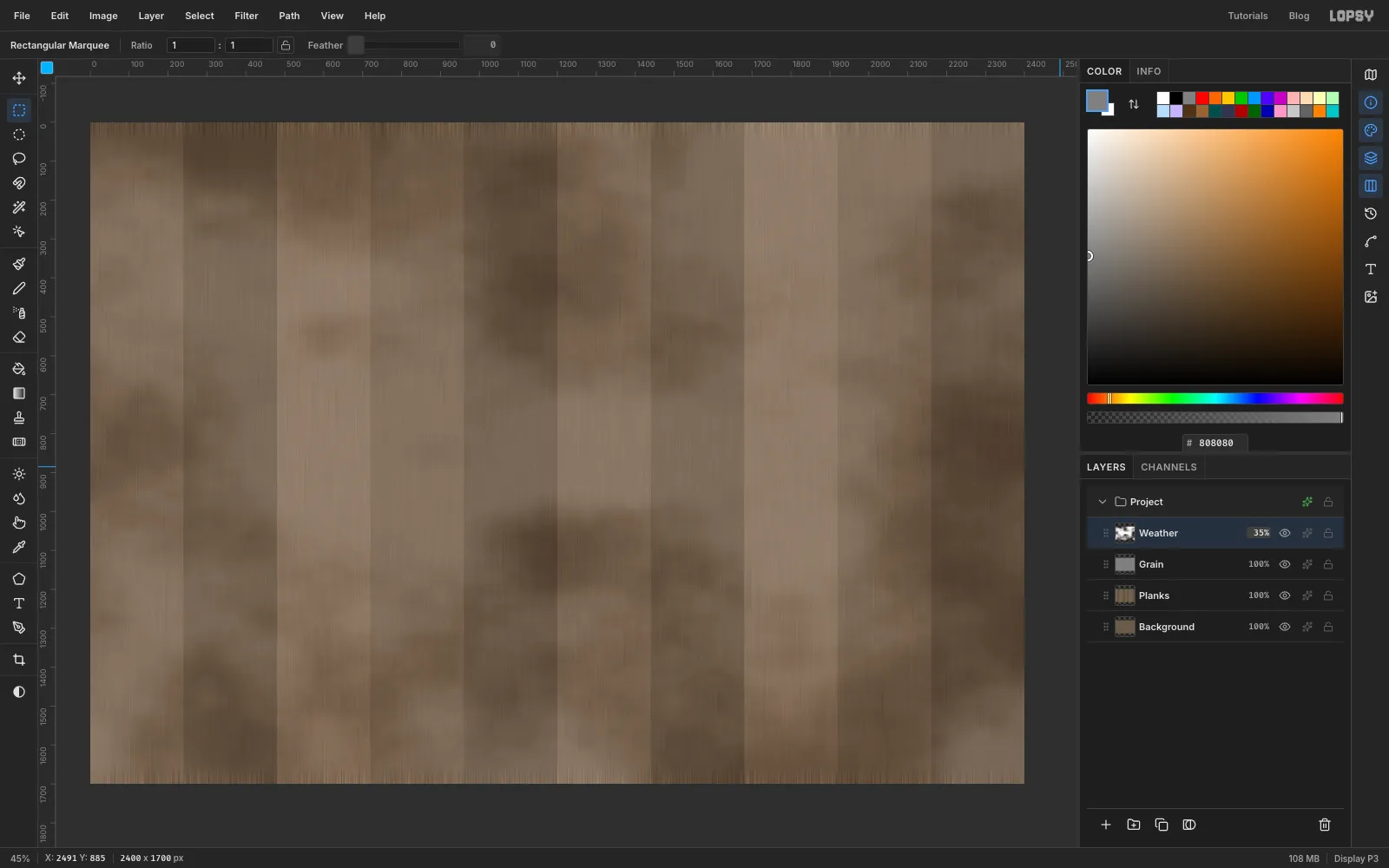Select the Gradient tool
This screenshot has height=868, width=1389.
click(19, 393)
